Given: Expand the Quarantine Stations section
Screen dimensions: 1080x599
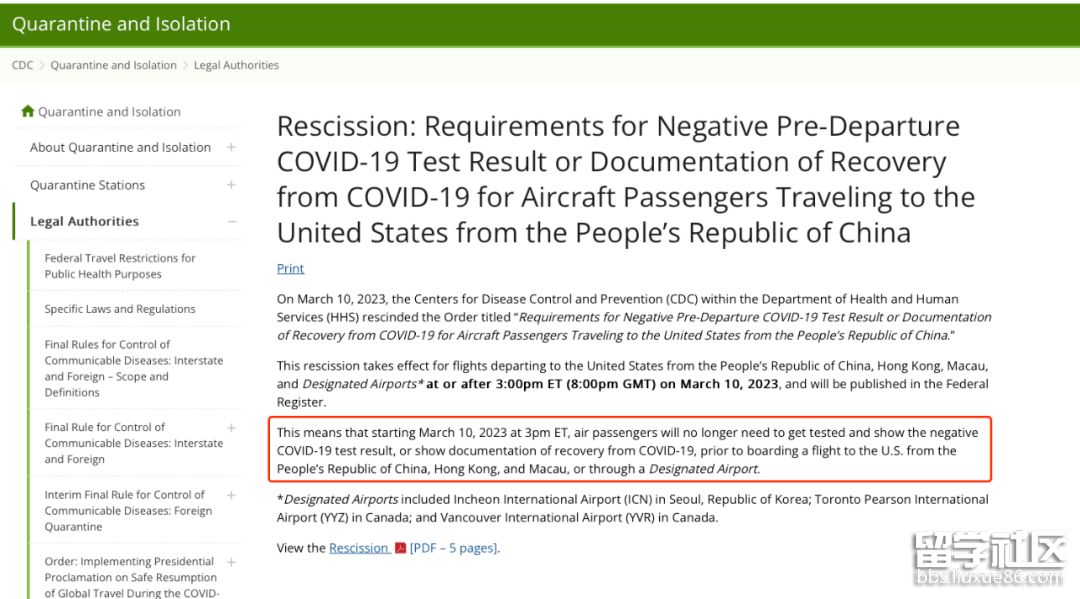Looking at the screenshot, I should [x=231, y=185].
